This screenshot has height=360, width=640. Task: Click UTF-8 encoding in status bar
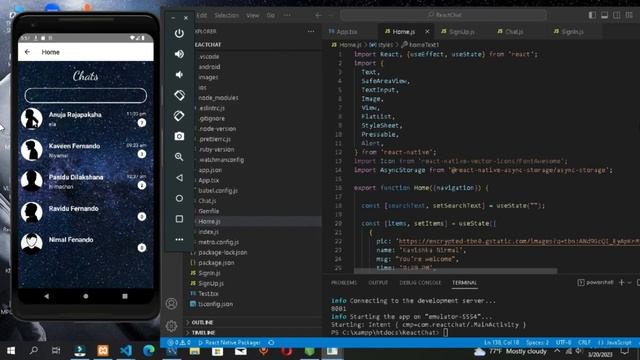(x=563, y=342)
